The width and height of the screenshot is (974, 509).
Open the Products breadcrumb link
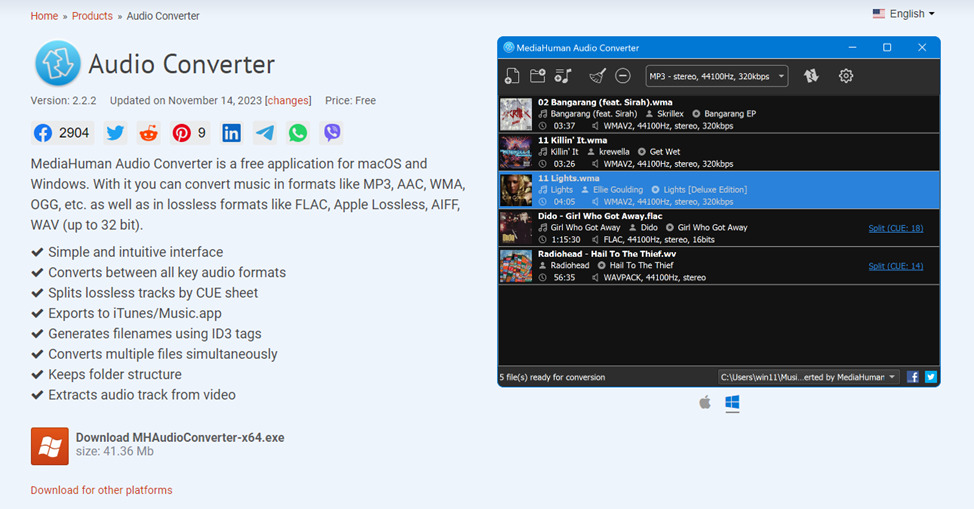tap(92, 16)
